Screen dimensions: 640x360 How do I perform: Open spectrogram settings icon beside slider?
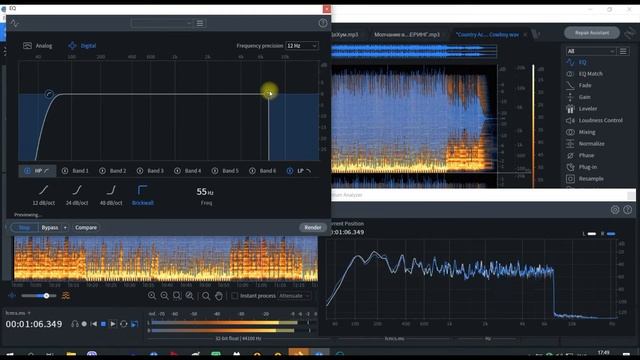pyautogui.click(x=65, y=296)
